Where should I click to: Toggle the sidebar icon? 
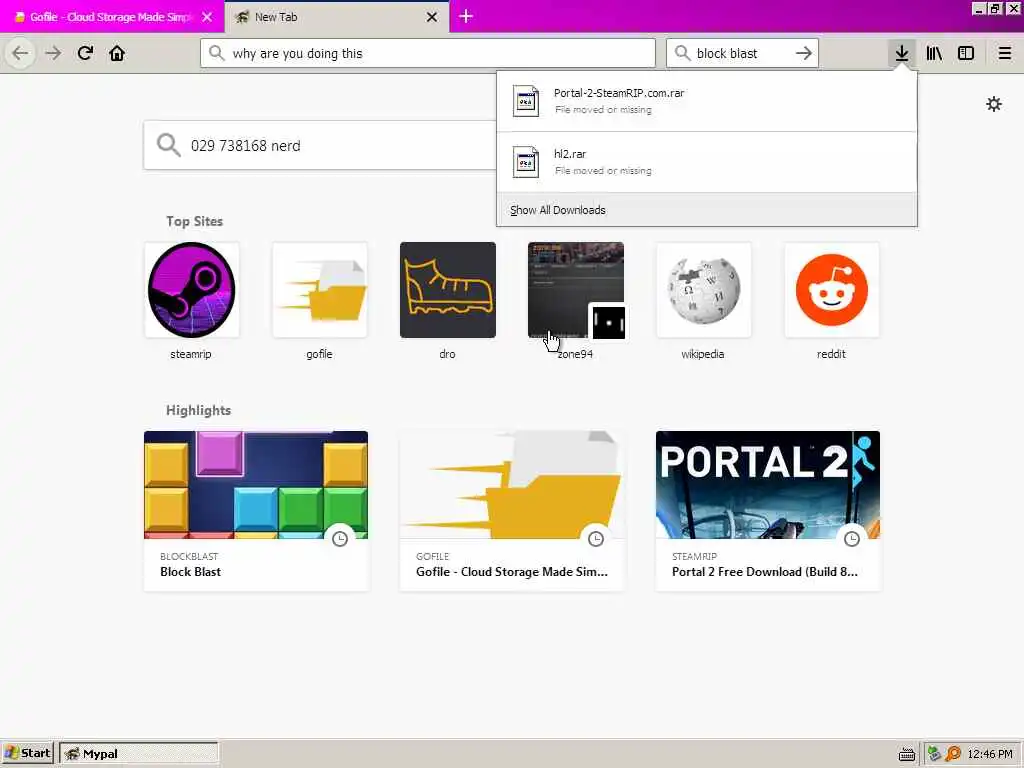coord(966,53)
